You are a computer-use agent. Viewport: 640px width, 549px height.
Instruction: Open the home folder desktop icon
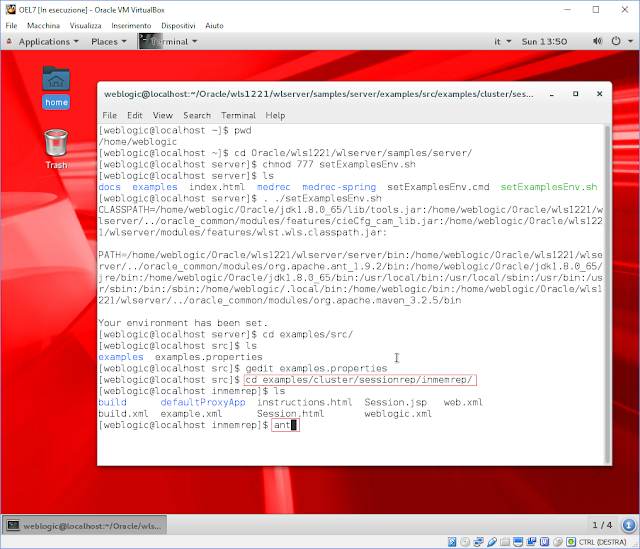pos(56,87)
